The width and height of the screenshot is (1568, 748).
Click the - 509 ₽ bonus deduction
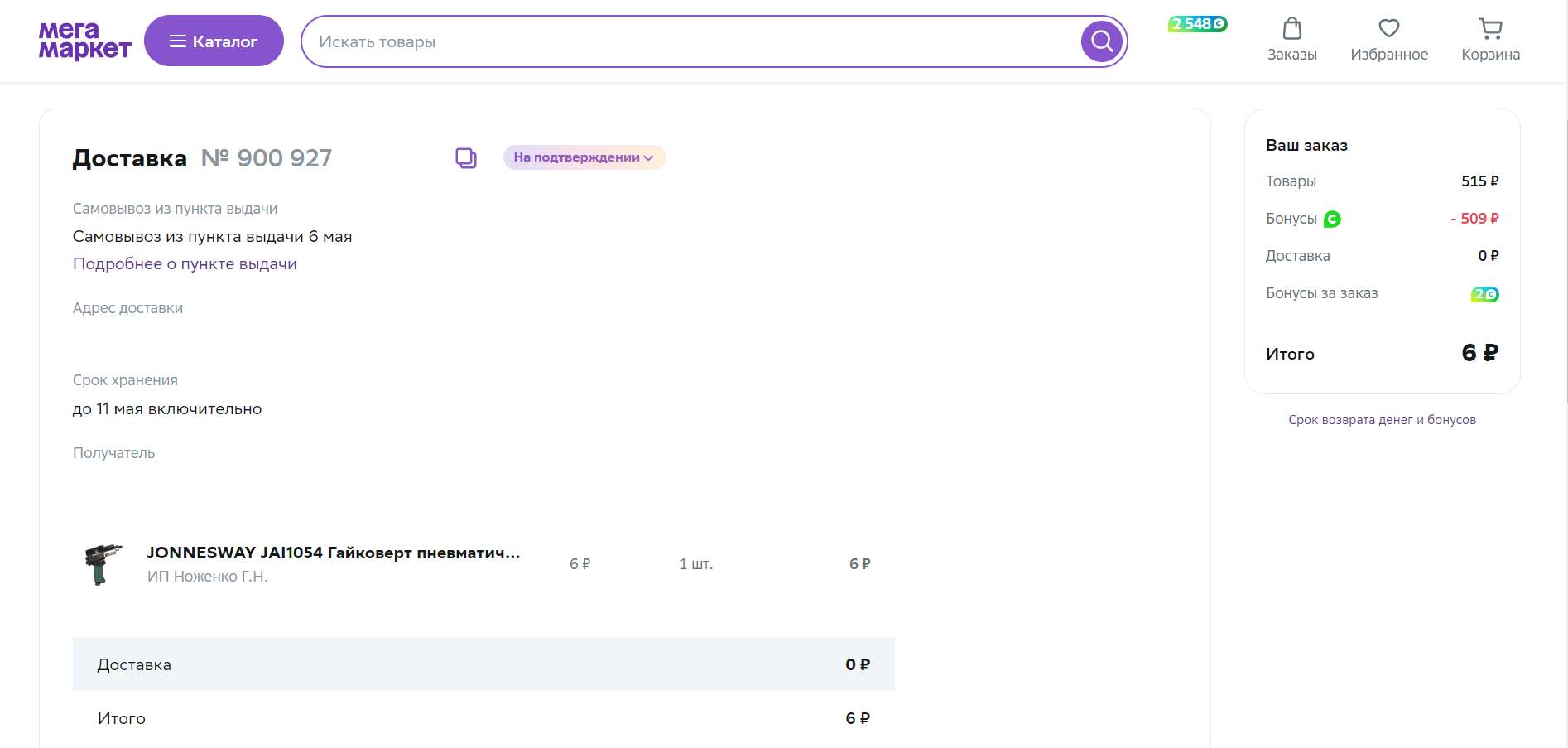1474,219
